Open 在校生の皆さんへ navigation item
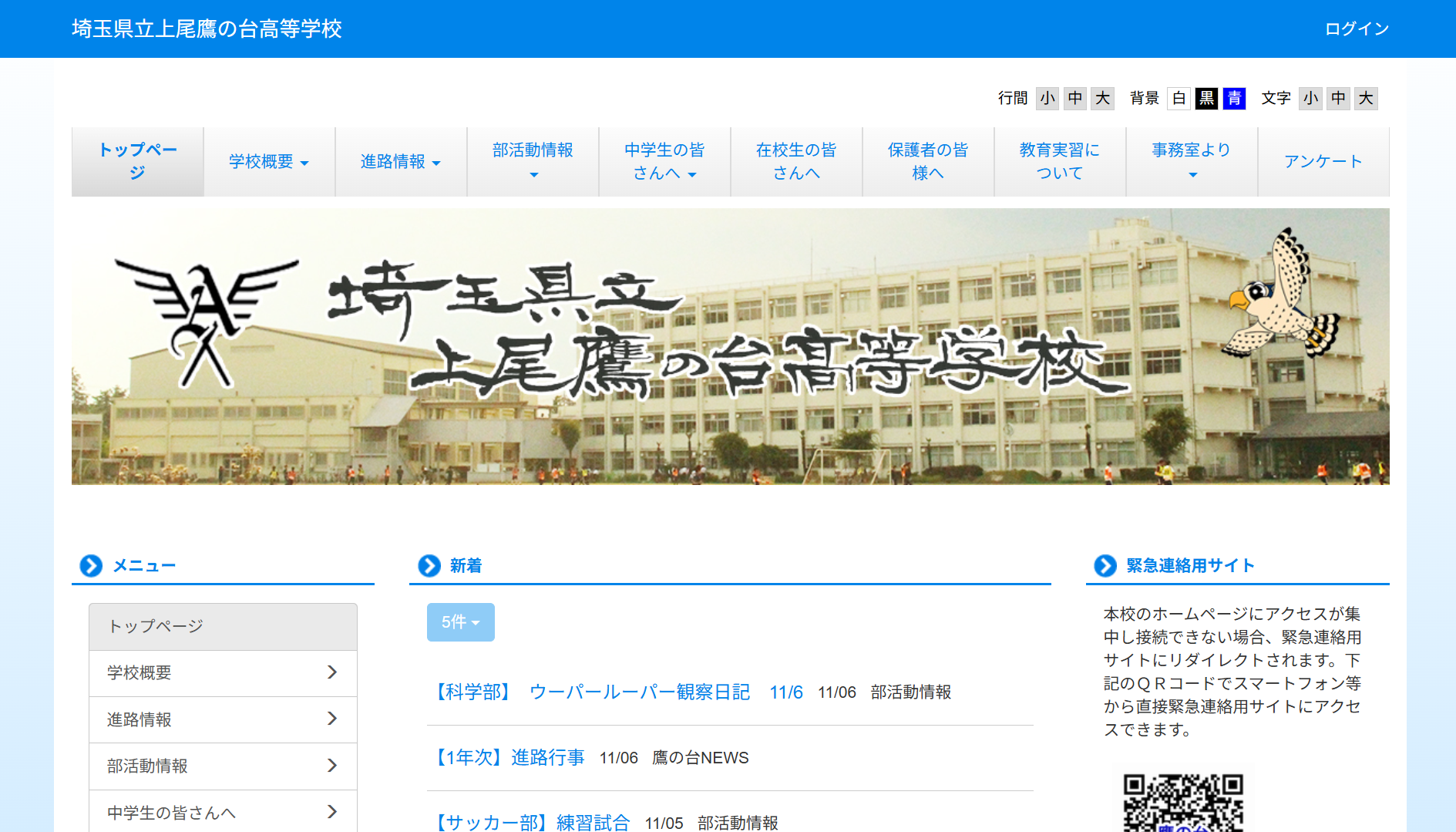The height and width of the screenshot is (832, 1456). coord(796,162)
